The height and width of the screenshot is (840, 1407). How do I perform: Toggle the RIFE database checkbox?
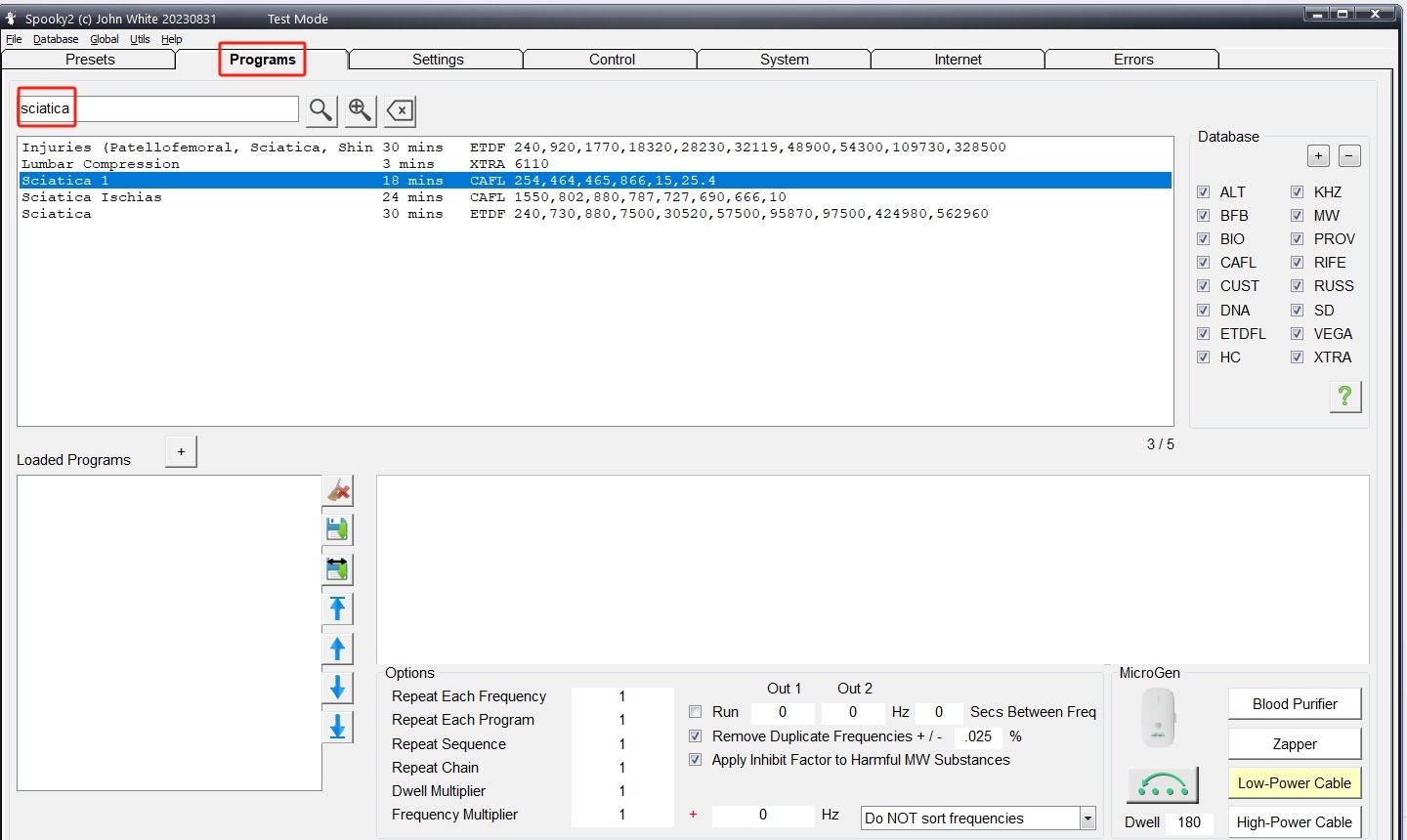tap(1298, 263)
